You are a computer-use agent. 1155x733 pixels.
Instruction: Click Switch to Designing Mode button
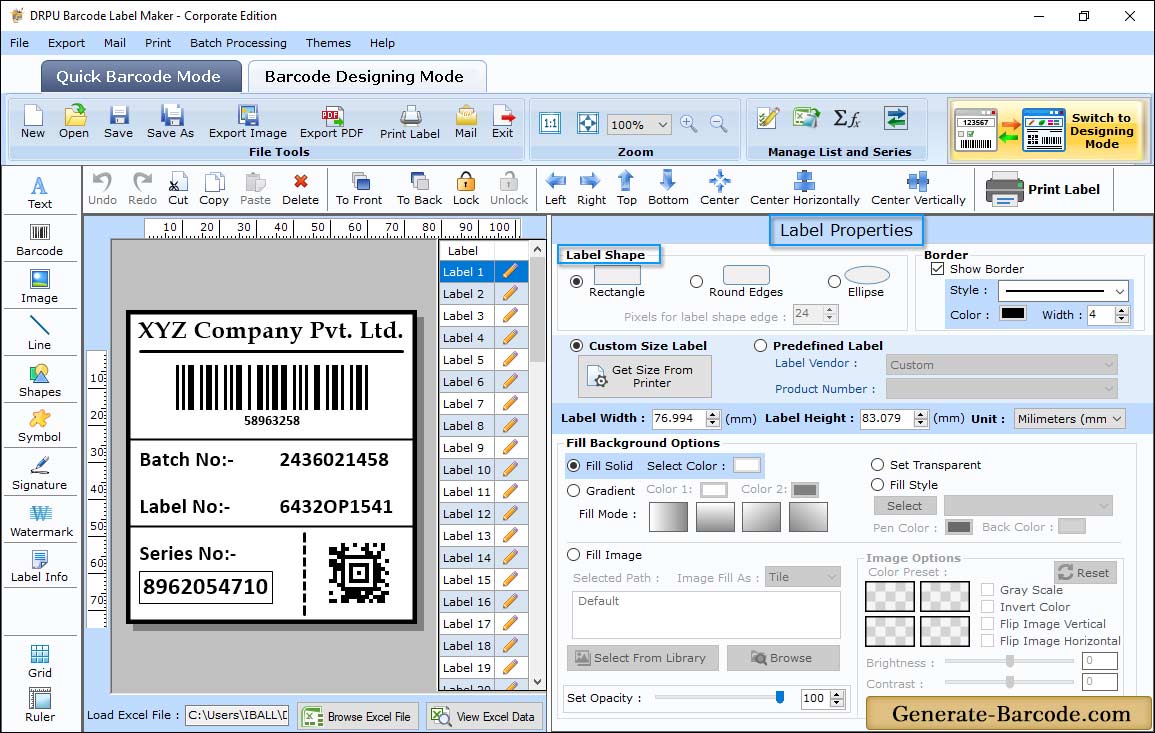point(1048,130)
